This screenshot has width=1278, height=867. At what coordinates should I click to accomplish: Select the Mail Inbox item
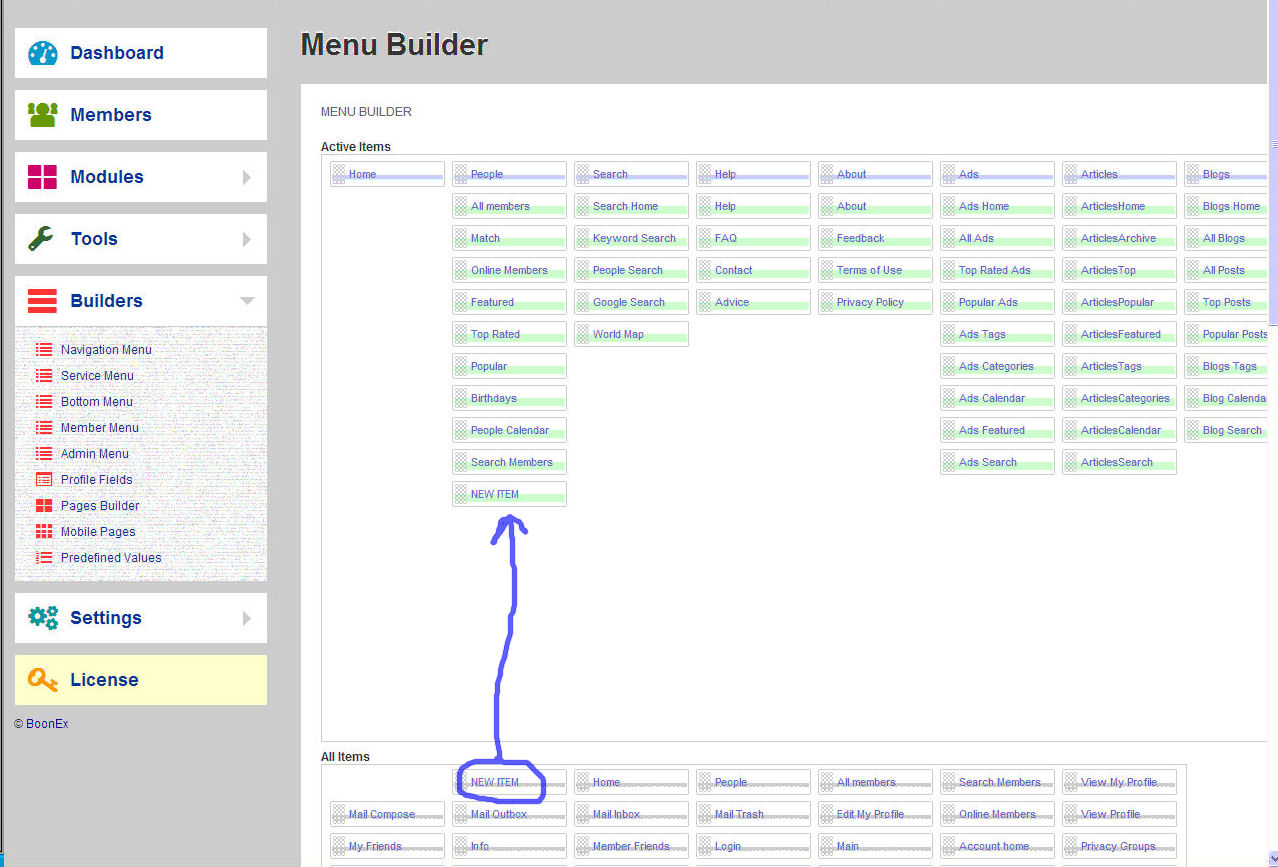(x=631, y=814)
